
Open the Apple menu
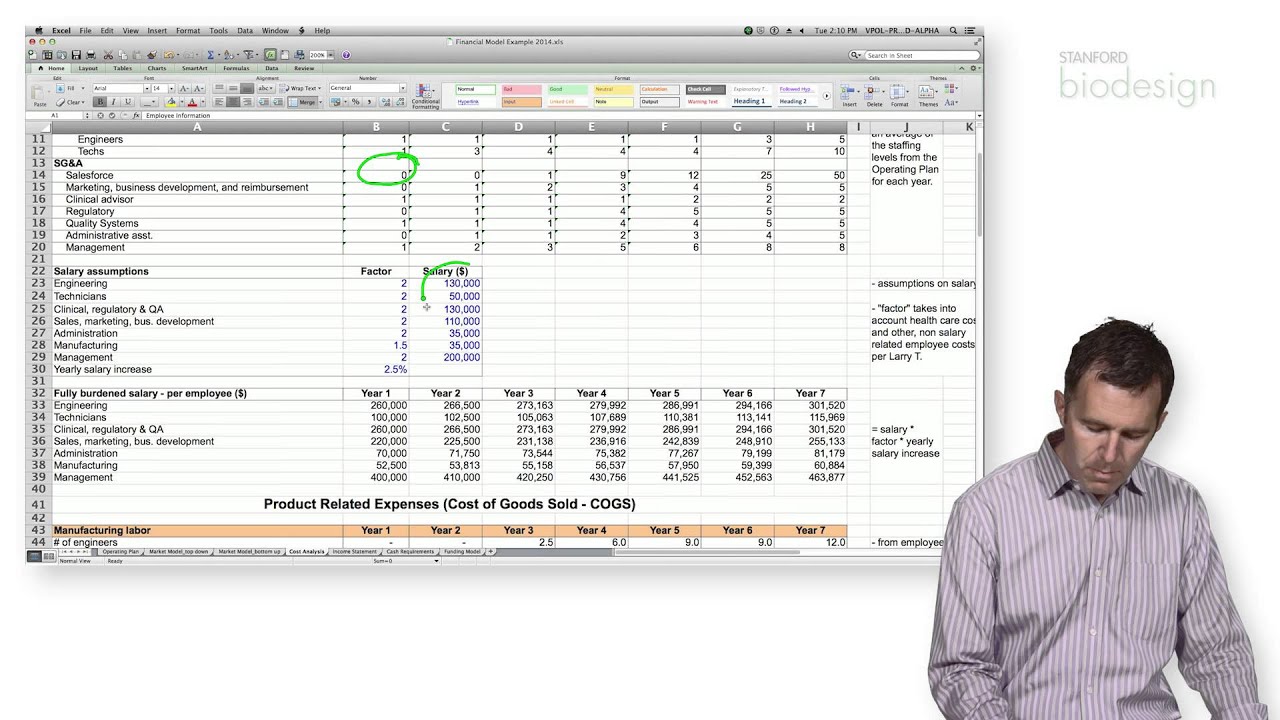[39, 31]
